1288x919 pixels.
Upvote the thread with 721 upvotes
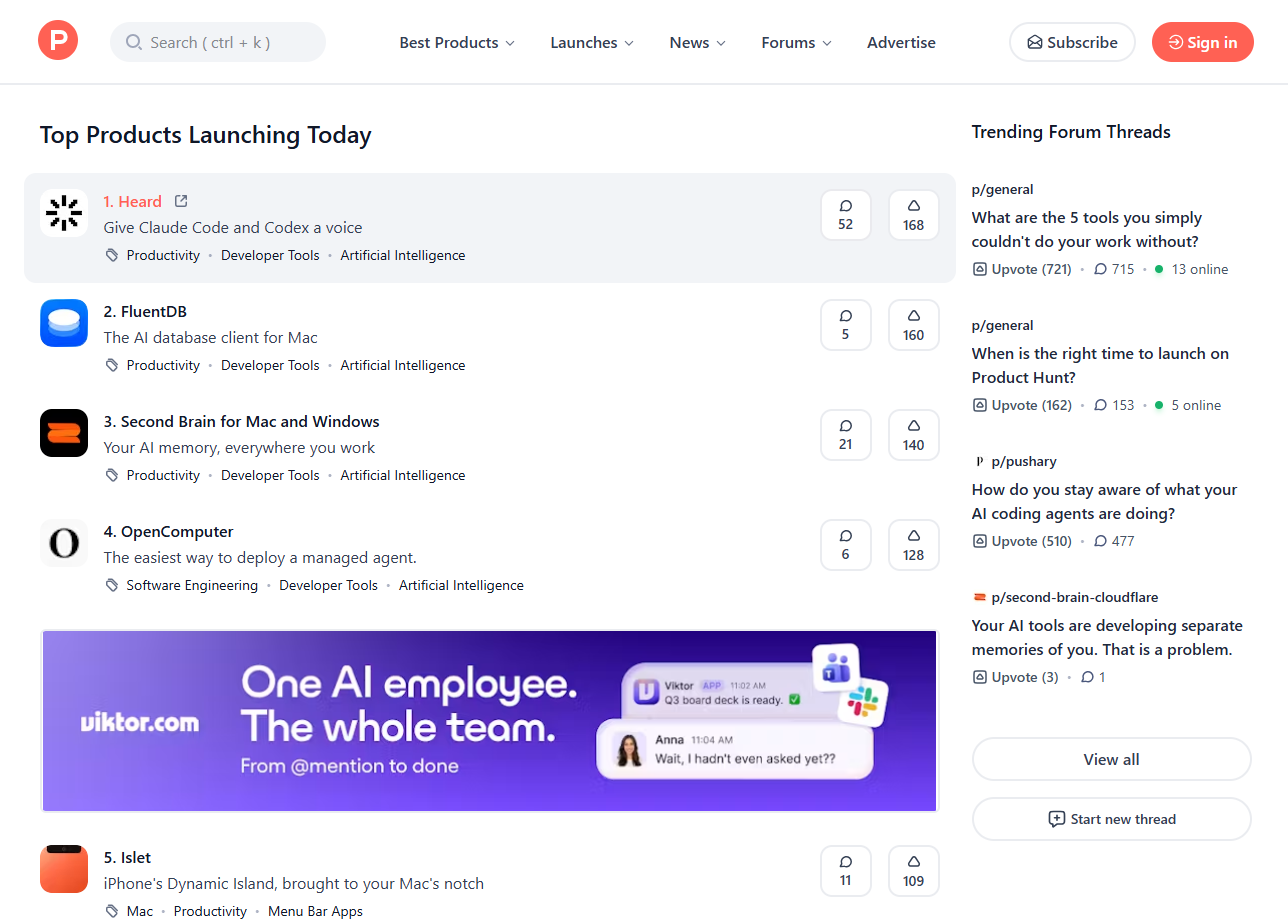click(x=1022, y=269)
